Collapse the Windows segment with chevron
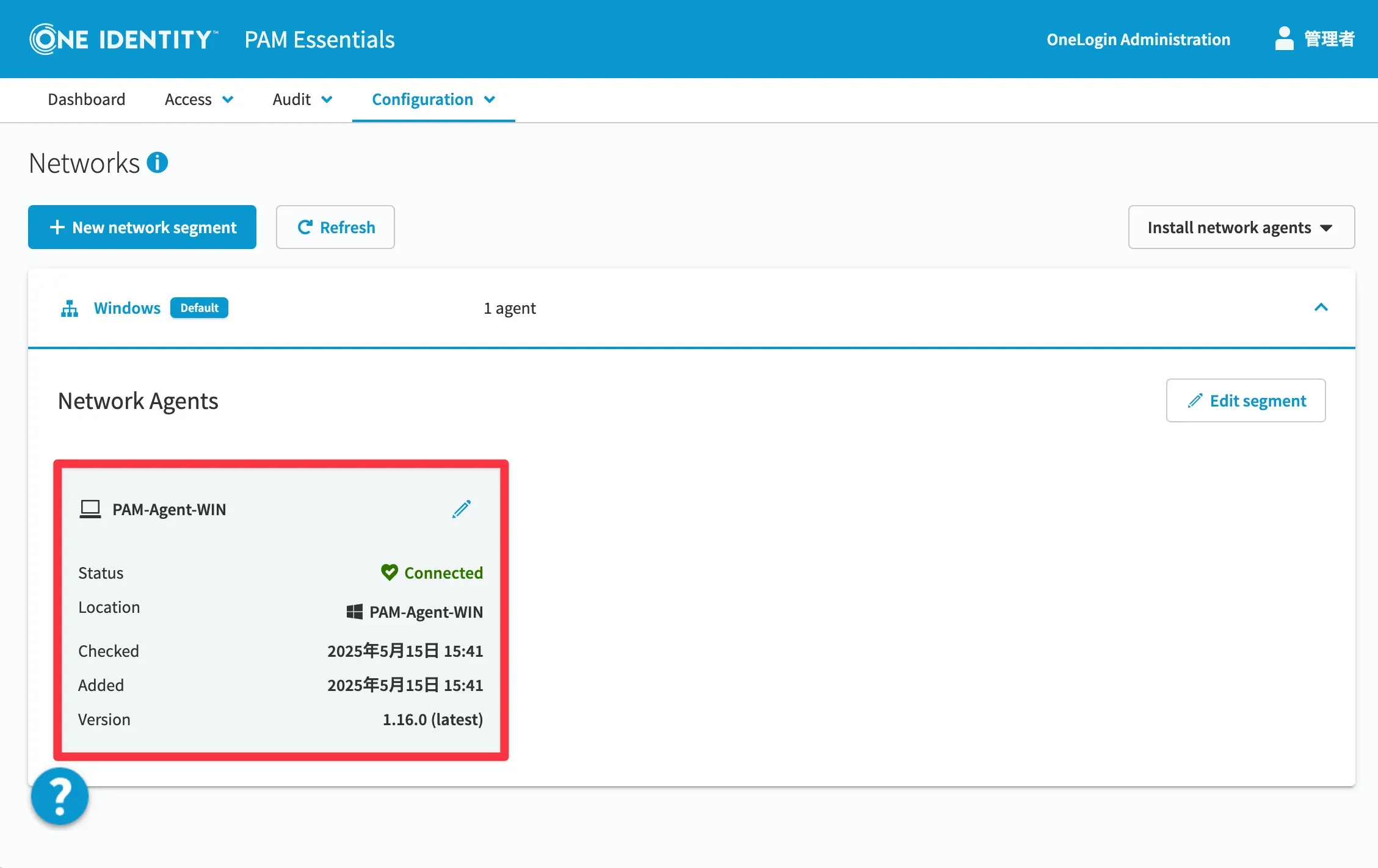 click(1321, 308)
